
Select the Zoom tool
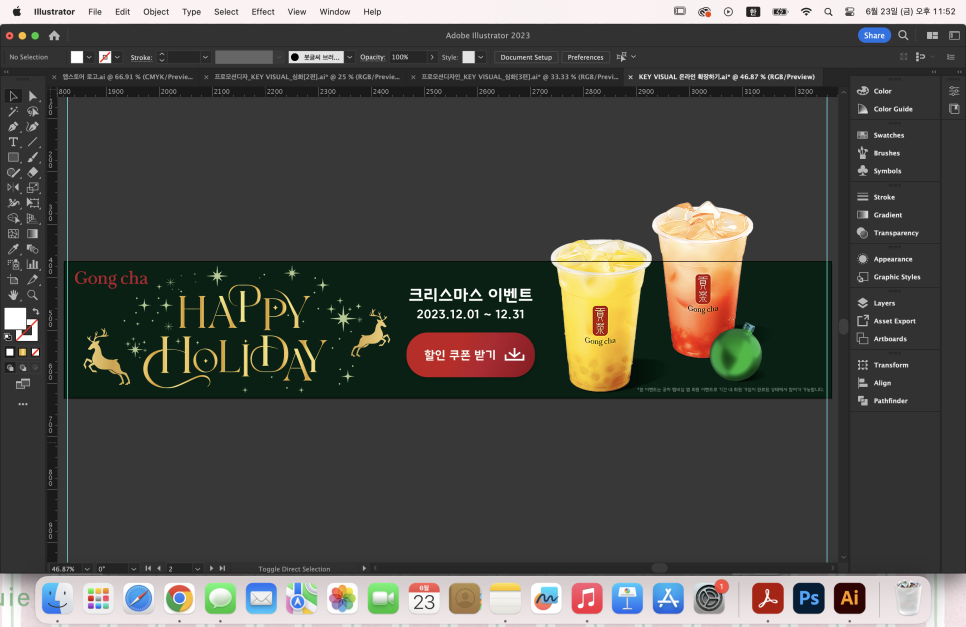pyautogui.click(x=33, y=295)
